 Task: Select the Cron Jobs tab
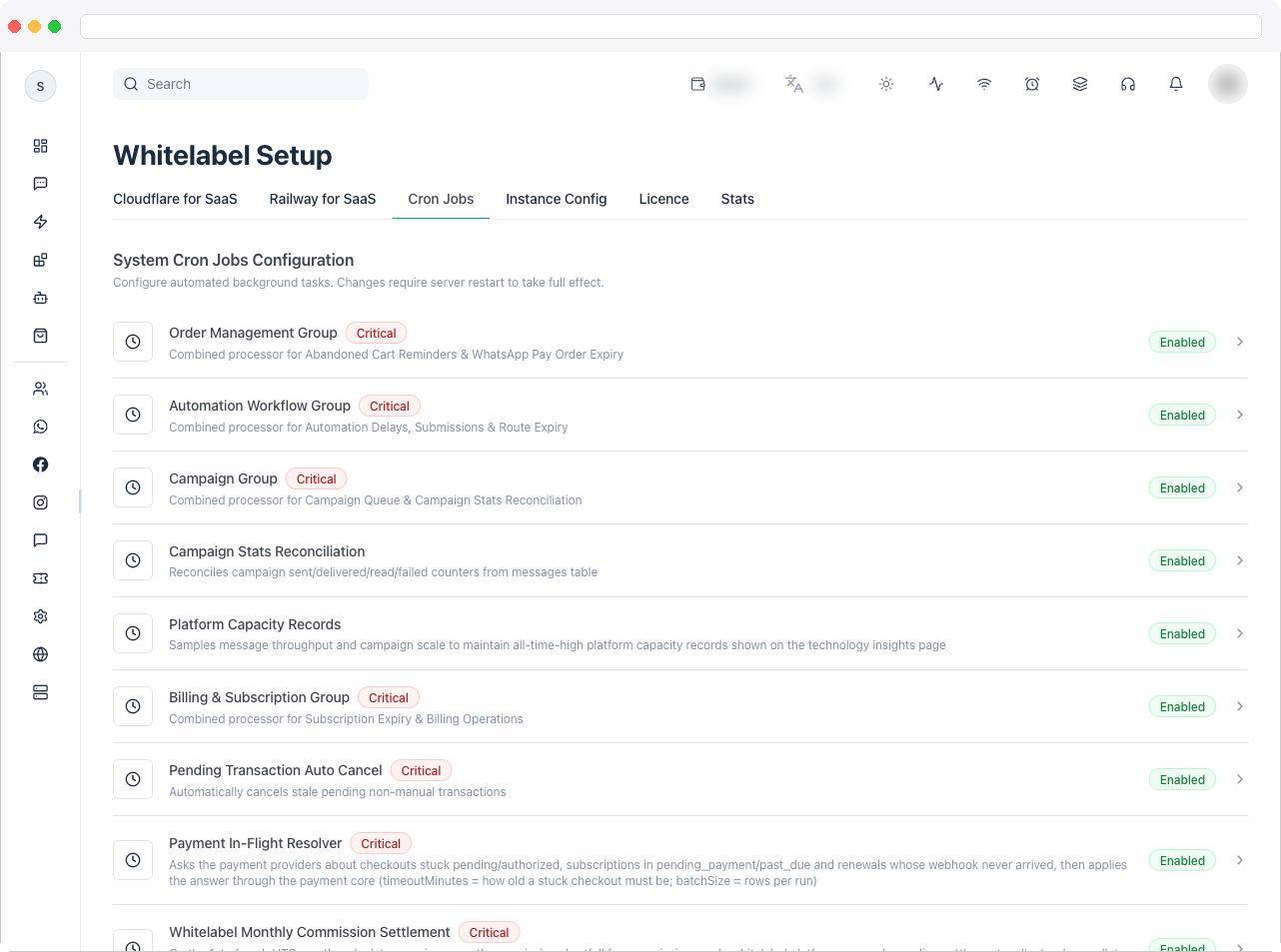441,199
